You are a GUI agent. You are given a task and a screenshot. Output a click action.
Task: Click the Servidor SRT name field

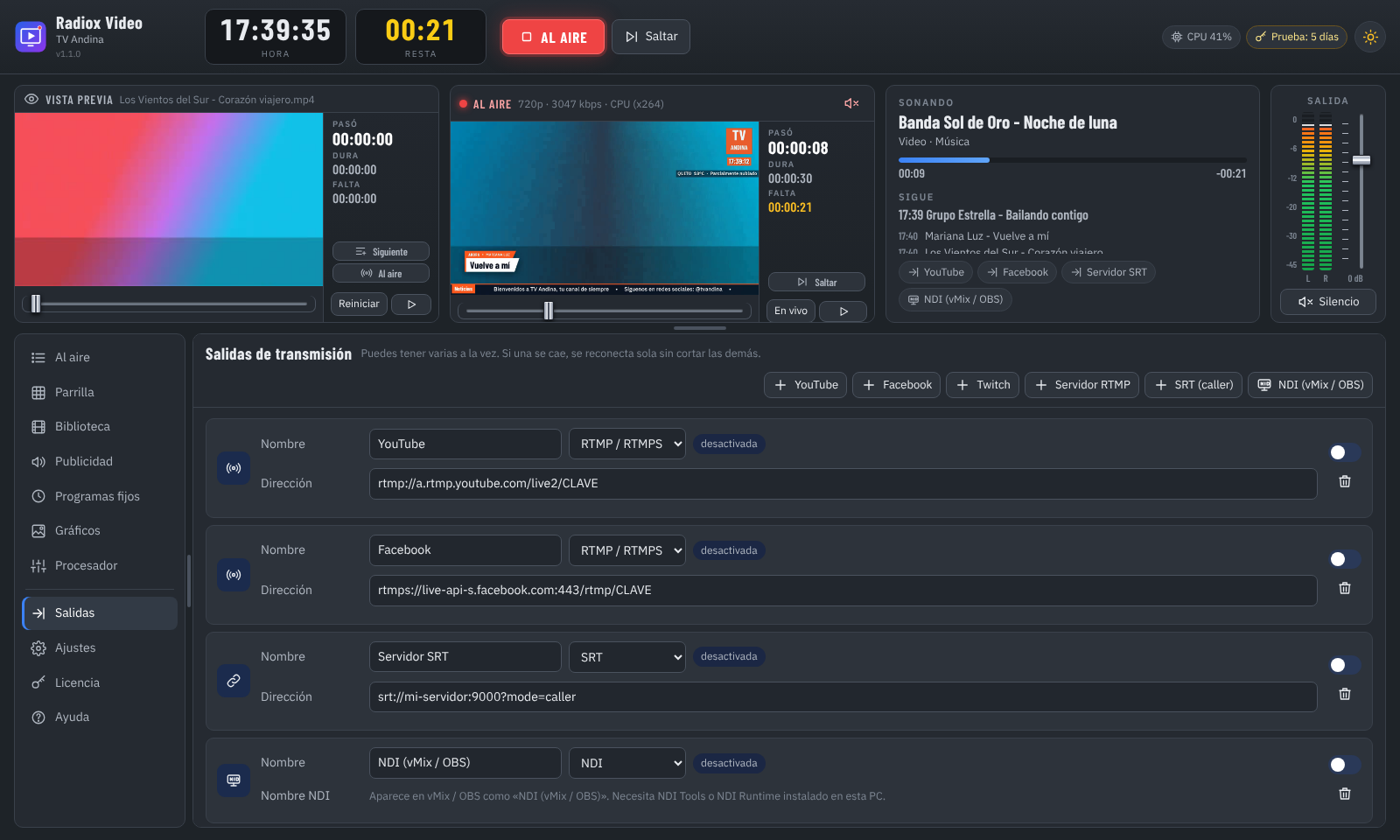click(x=465, y=657)
